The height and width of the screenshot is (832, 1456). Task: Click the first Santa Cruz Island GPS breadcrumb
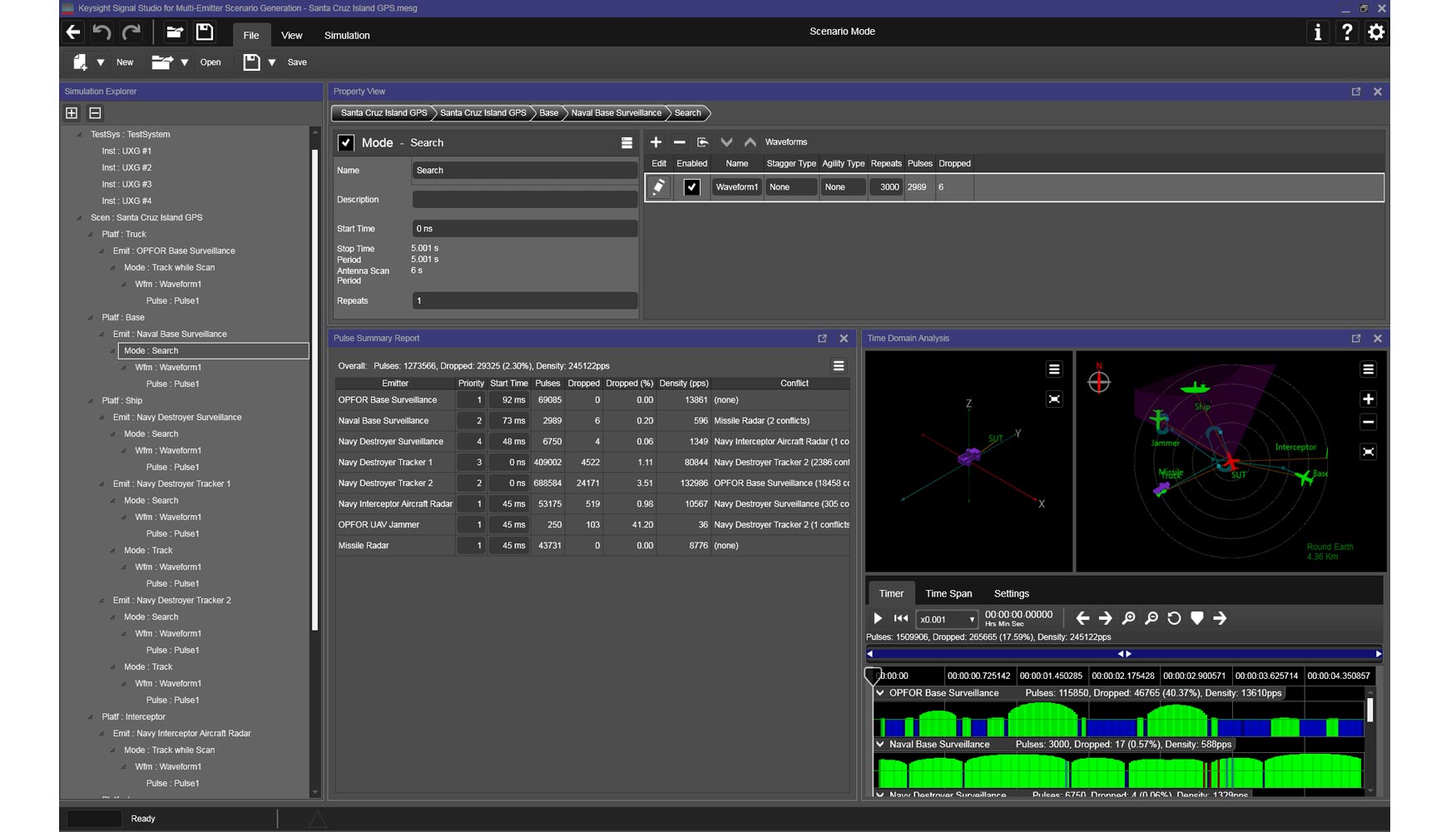[384, 113]
